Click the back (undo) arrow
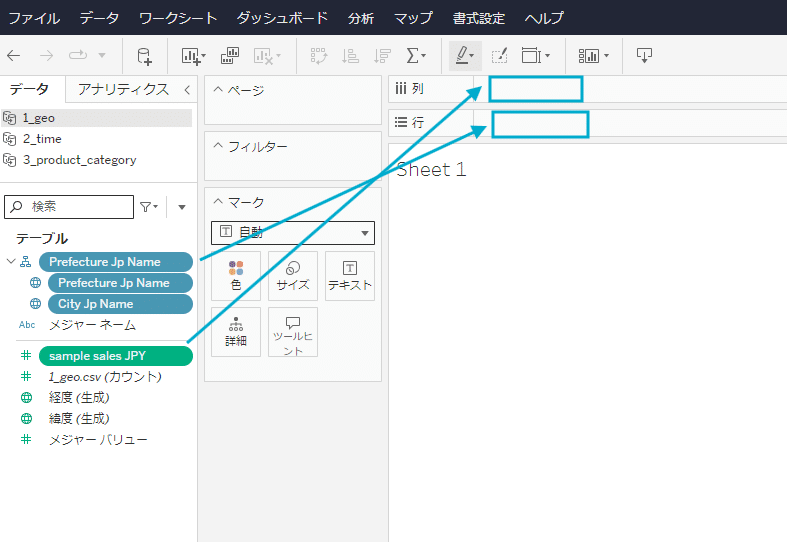The height and width of the screenshot is (542, 787). click(x=14, y=55)
